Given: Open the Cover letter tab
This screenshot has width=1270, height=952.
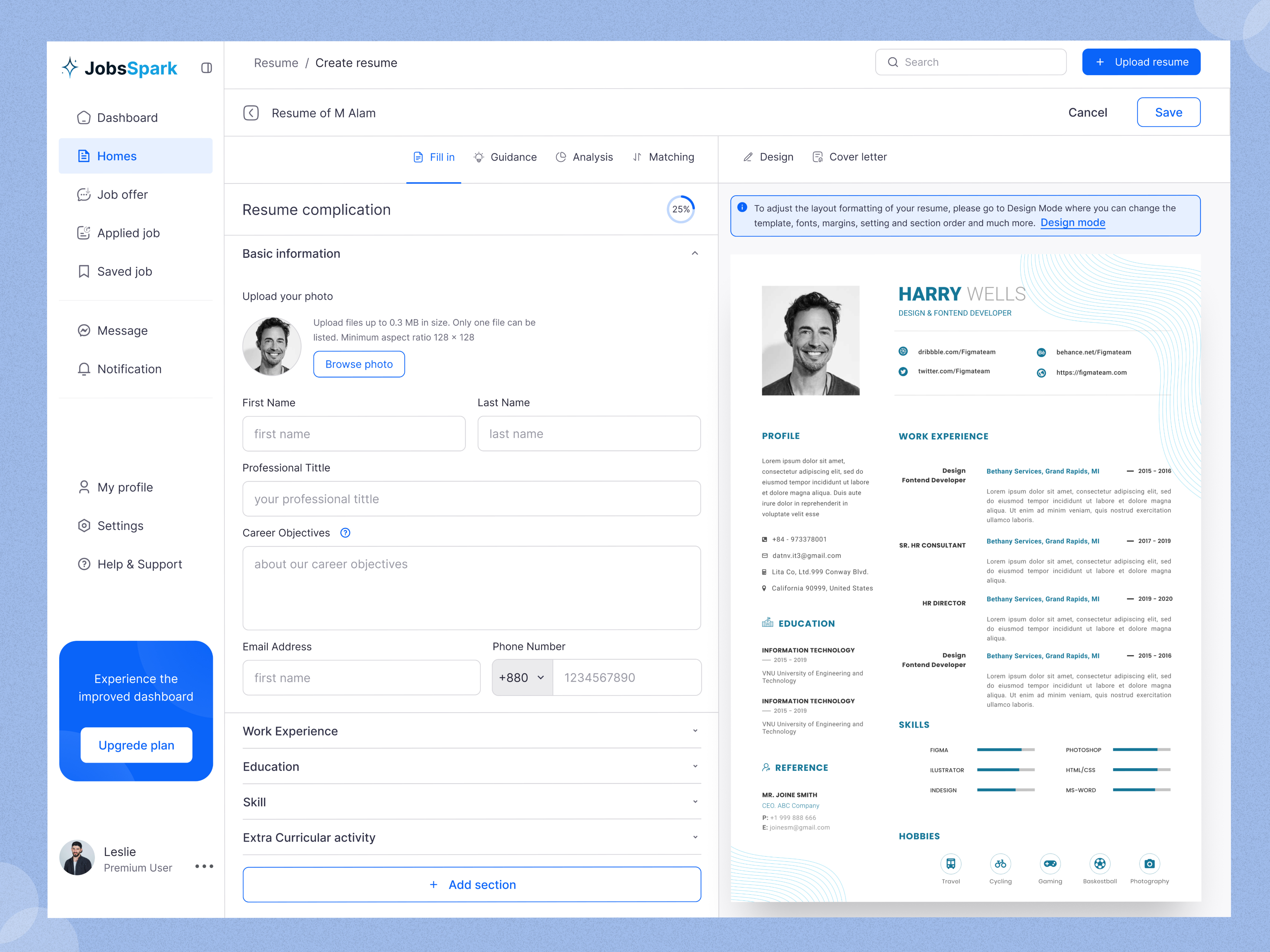Looking at the screenshot, I should 850,157.
